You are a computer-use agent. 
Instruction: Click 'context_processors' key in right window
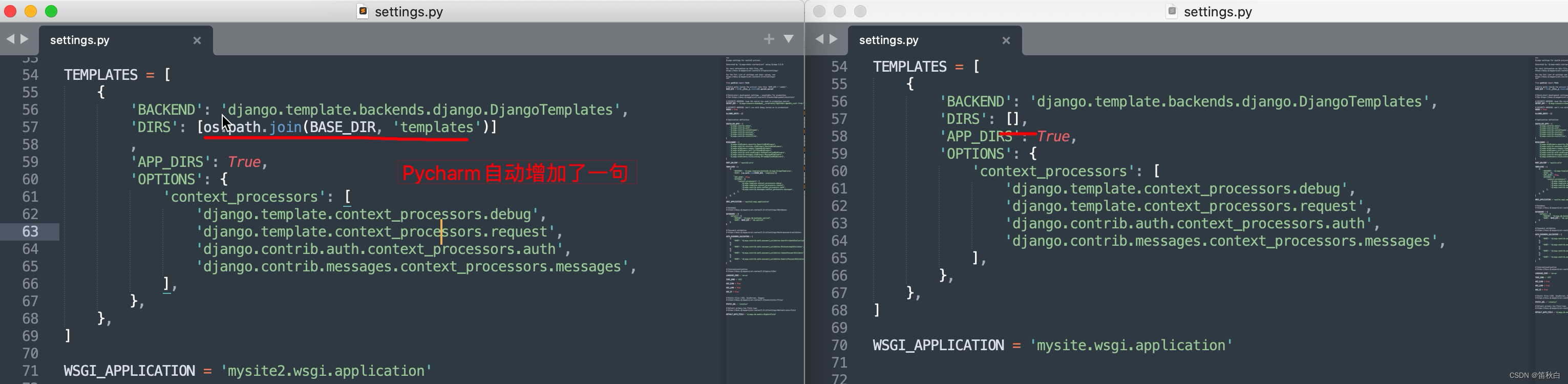point(1053,172)
